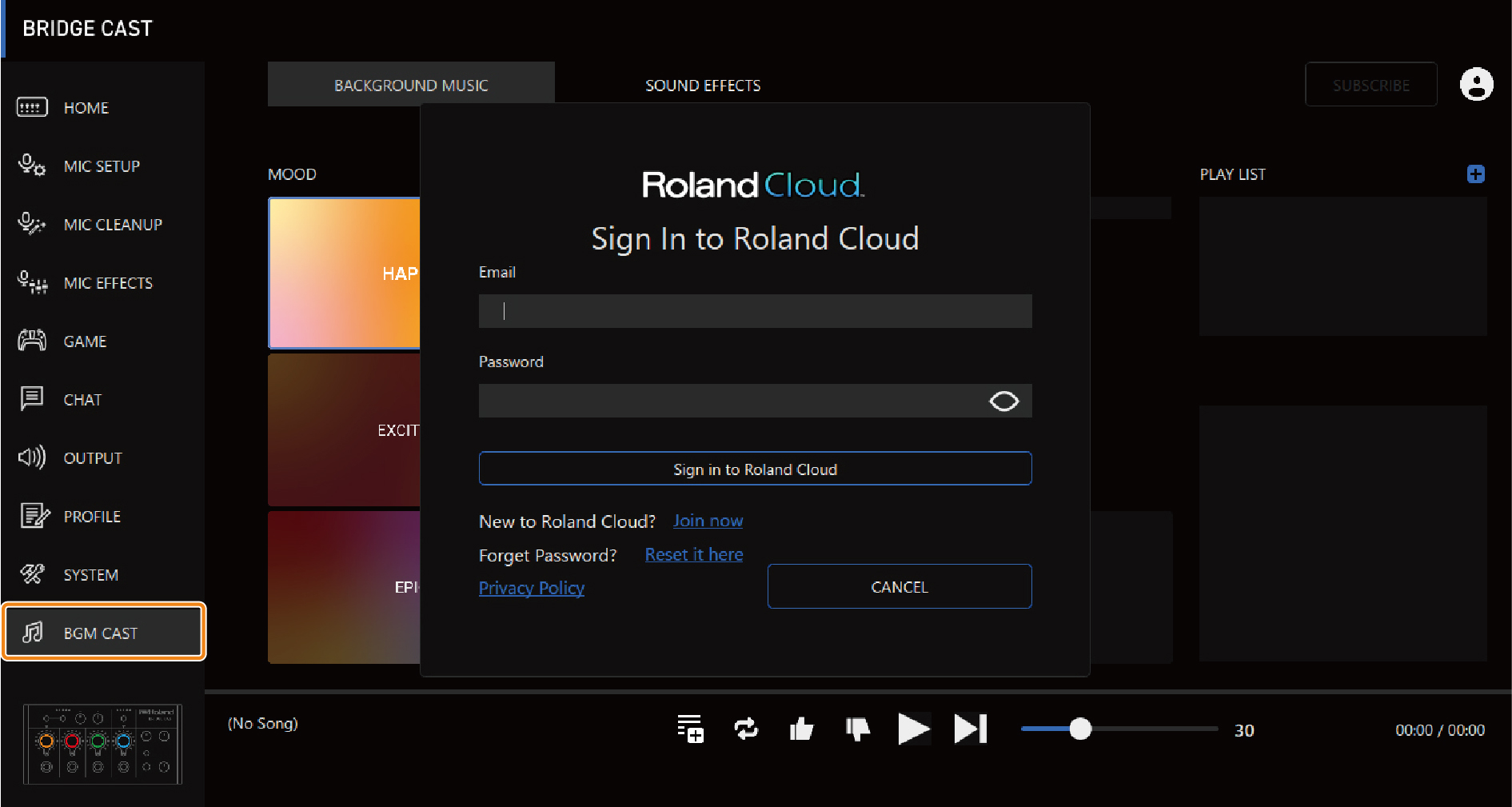This screenshot has height=807, width=1512.
Task: Select the EPIC mood tile
Action: pos(345,587)
